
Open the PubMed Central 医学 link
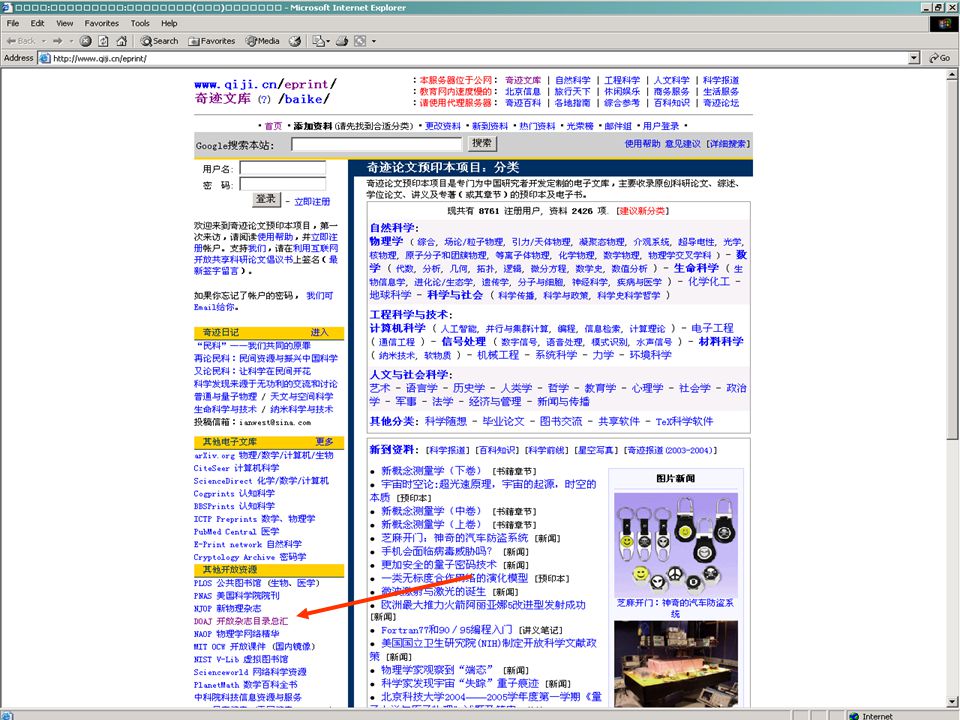point(236,531)
